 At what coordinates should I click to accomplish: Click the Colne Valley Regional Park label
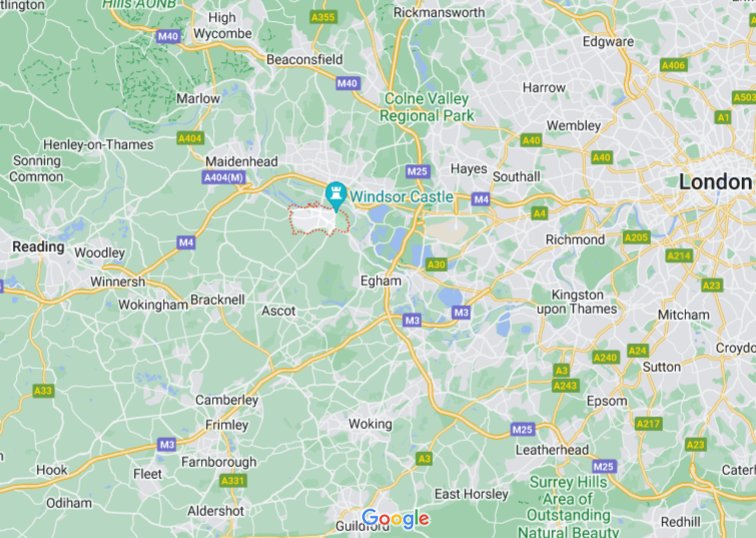coord(427,107)
